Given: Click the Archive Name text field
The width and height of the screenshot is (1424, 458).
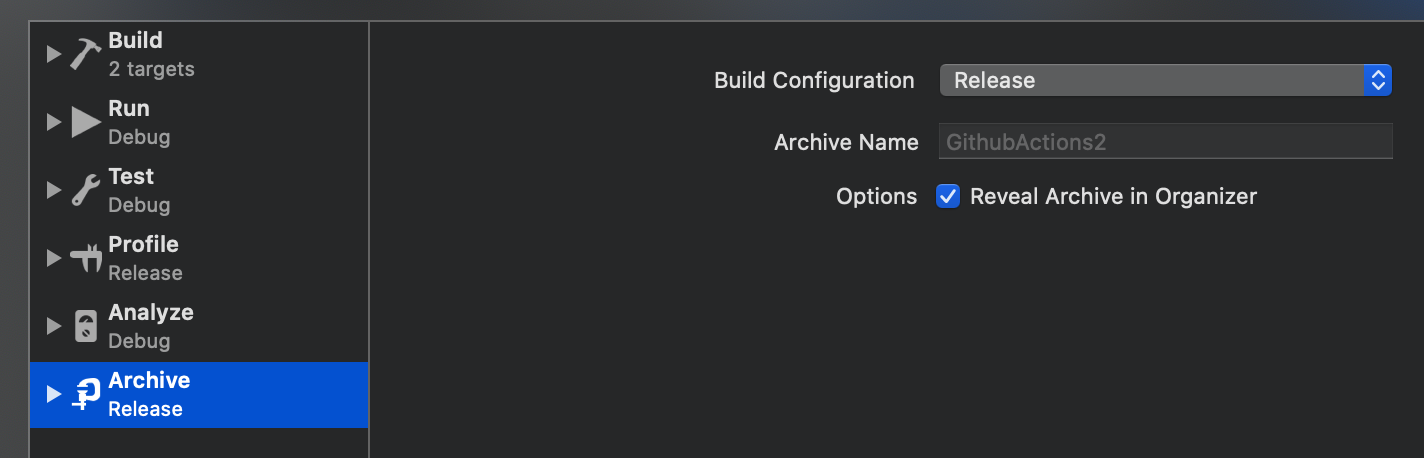Looking at the screenshot, I should (x=1166, y=142).
